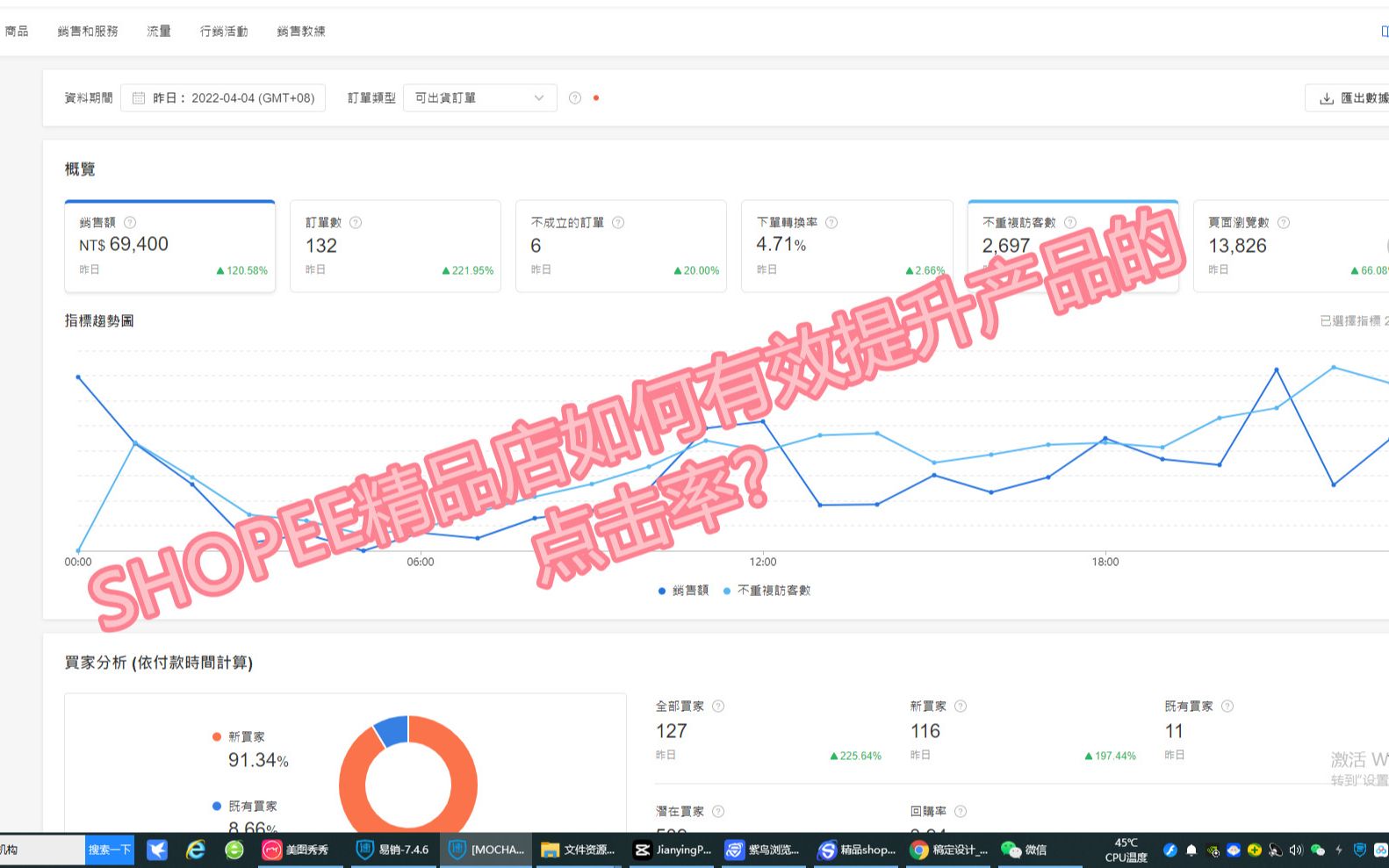Screen dimensions: 1389x868
Task: Select the 訂單數 132 card
Action: point(395,247)
